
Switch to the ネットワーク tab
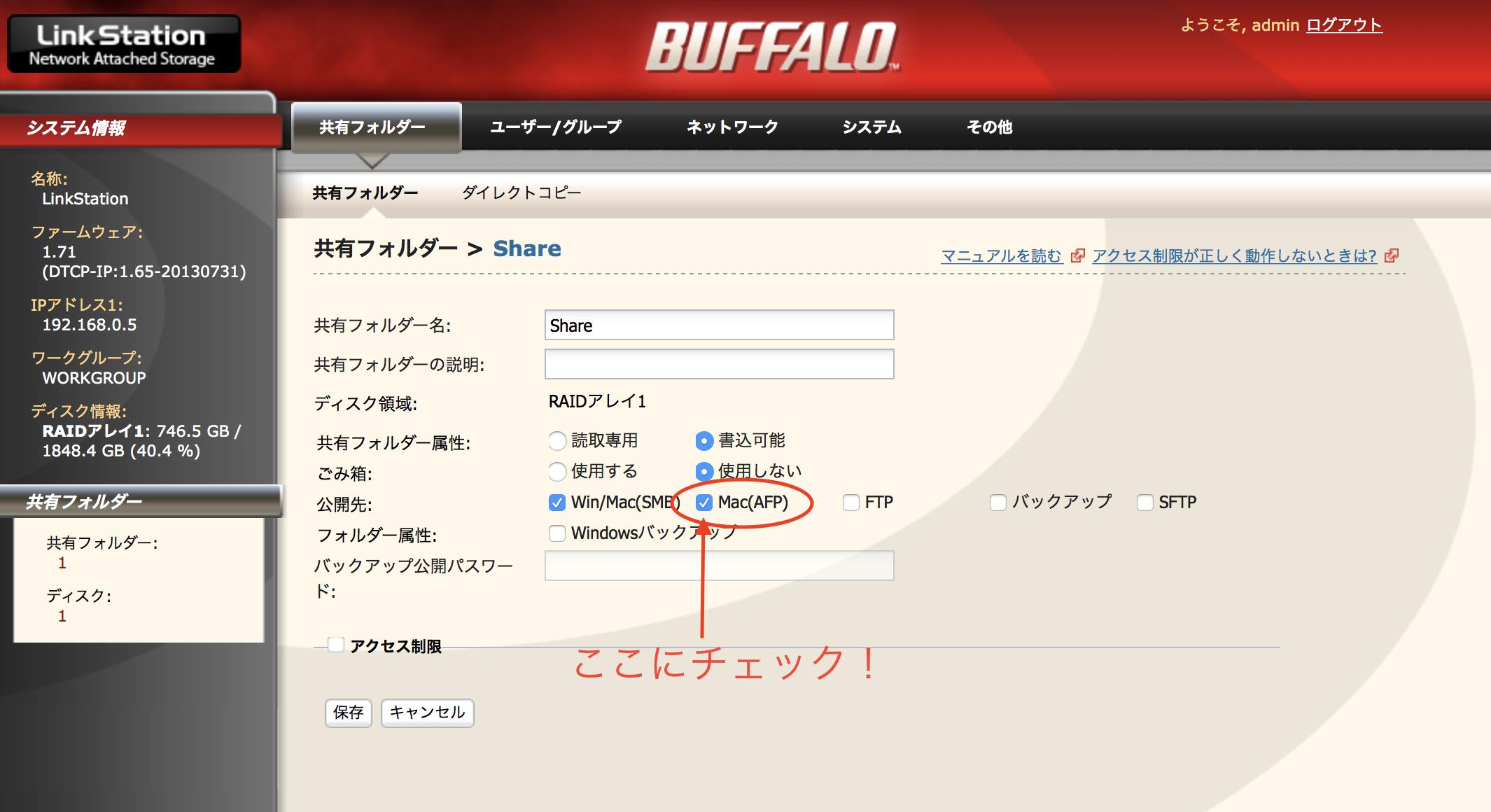tap(732, 127)
